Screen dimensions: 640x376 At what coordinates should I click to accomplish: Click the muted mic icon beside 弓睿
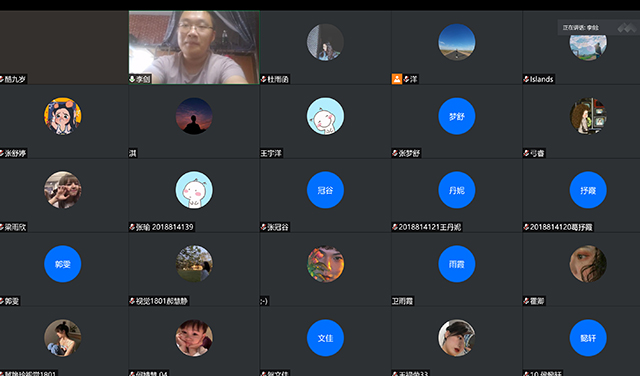(526, 154)
